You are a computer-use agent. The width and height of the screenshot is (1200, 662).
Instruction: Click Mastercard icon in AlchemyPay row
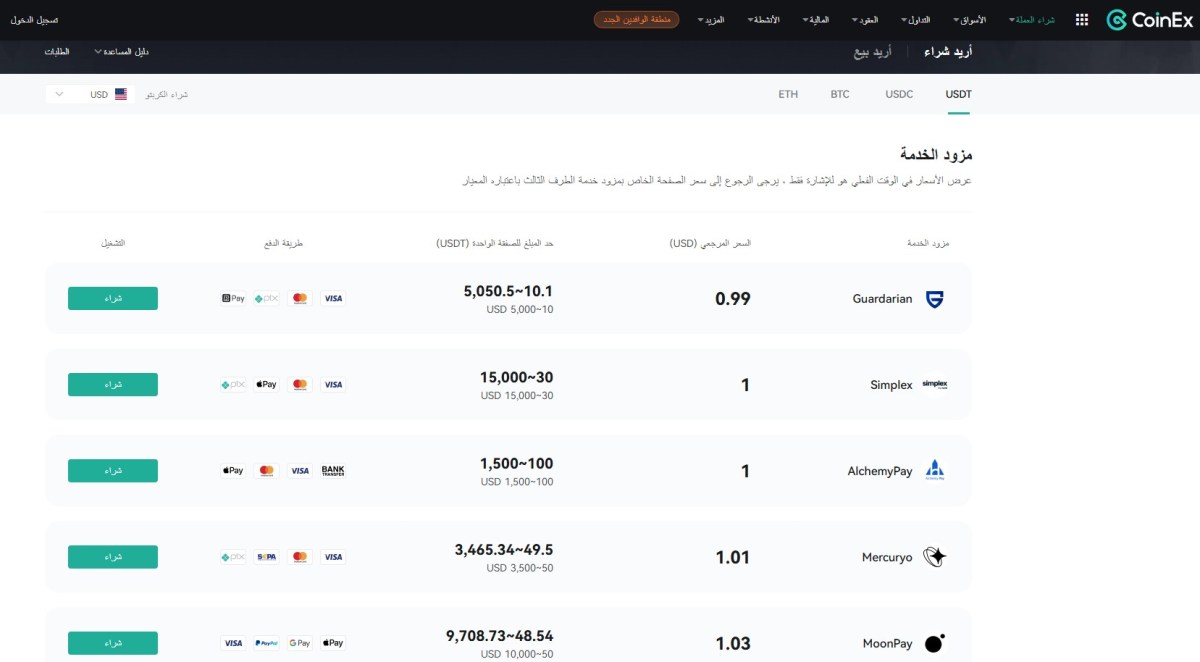(266, 471)
